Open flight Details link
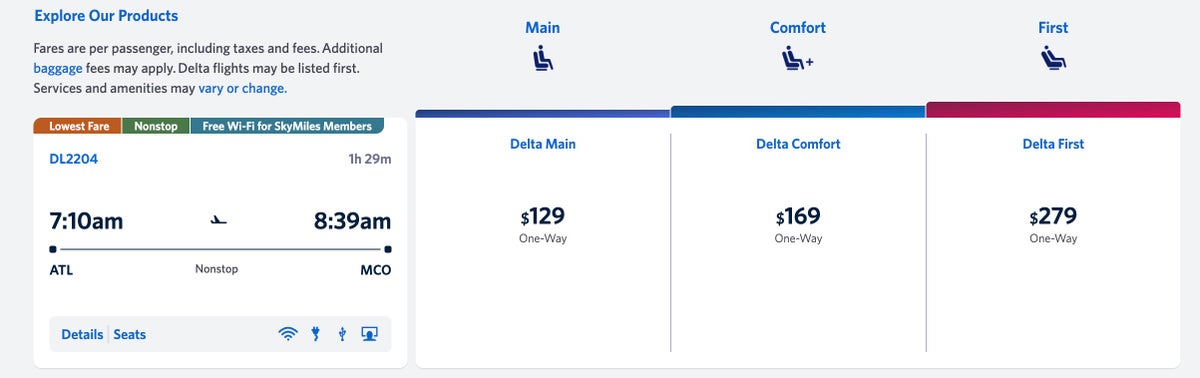Viewport: 1200px width, 378px height. (x=82, y=334)
